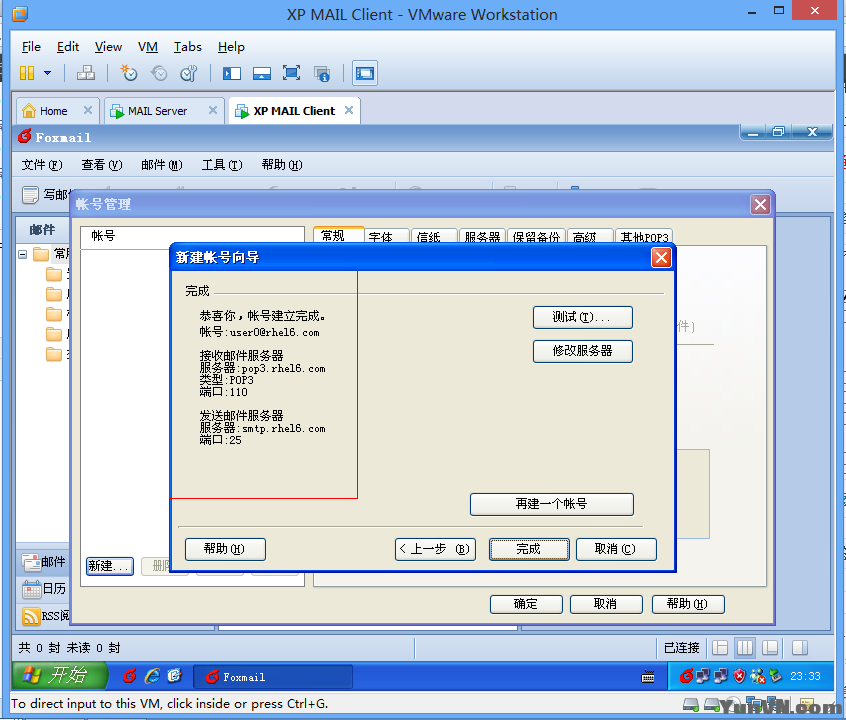Close the Home tab
The image size is (846, 720).
88,110
